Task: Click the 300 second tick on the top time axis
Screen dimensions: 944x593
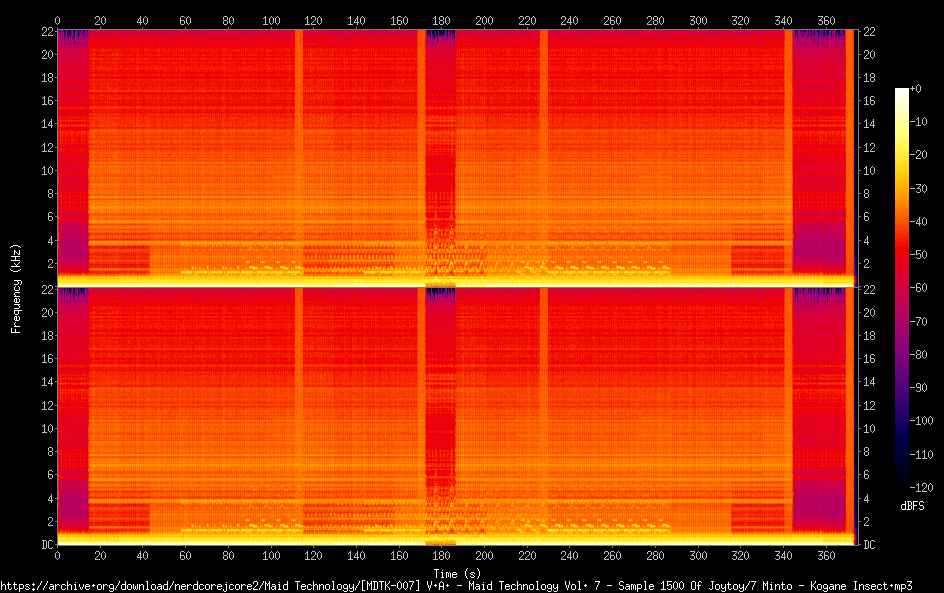Action: tap(698, 20)
